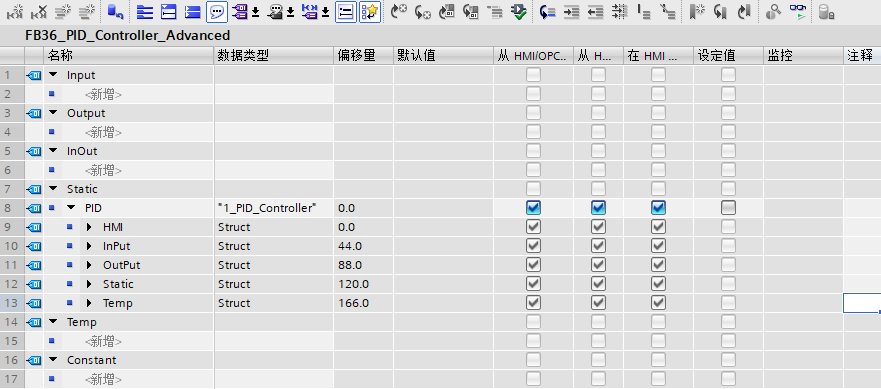Click the 默认值 column header
Image resolution: width=881 pixels, height=389 pixels.
click(x=443, y=56)
